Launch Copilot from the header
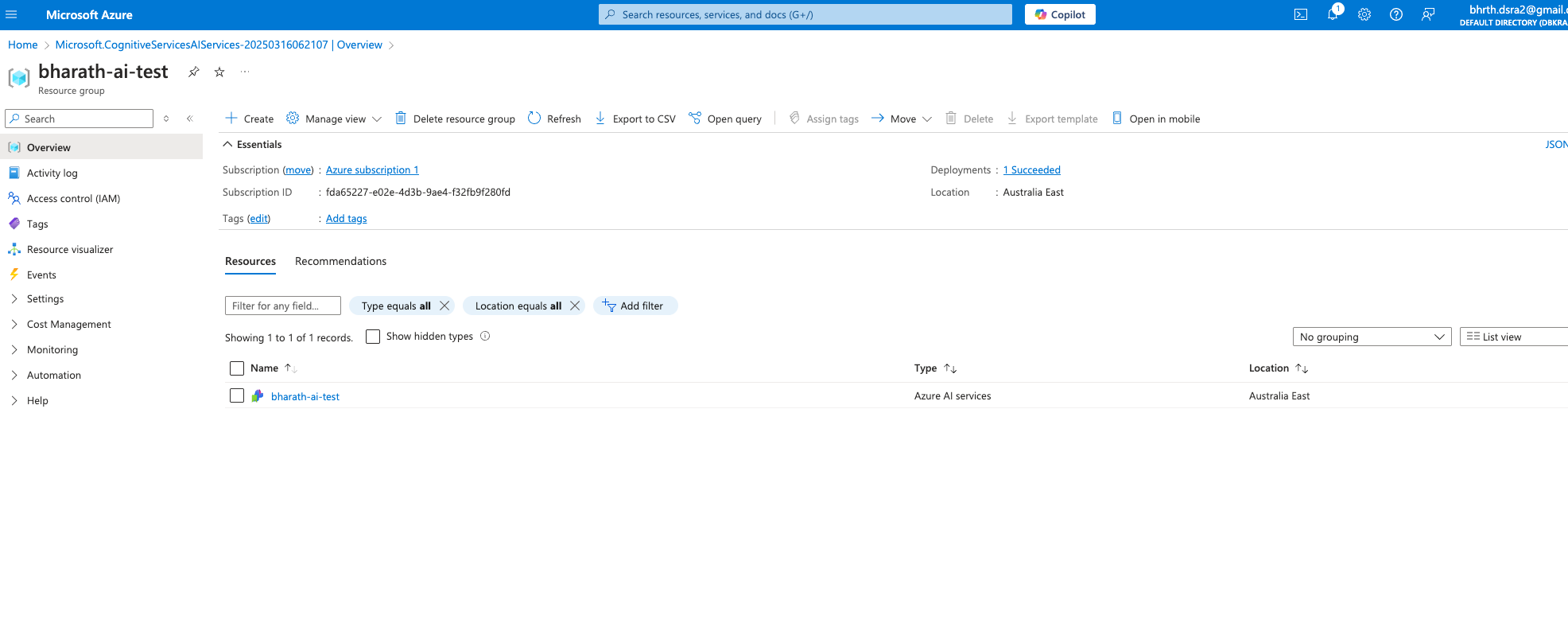1568x627 pixels. point(1060,14)
